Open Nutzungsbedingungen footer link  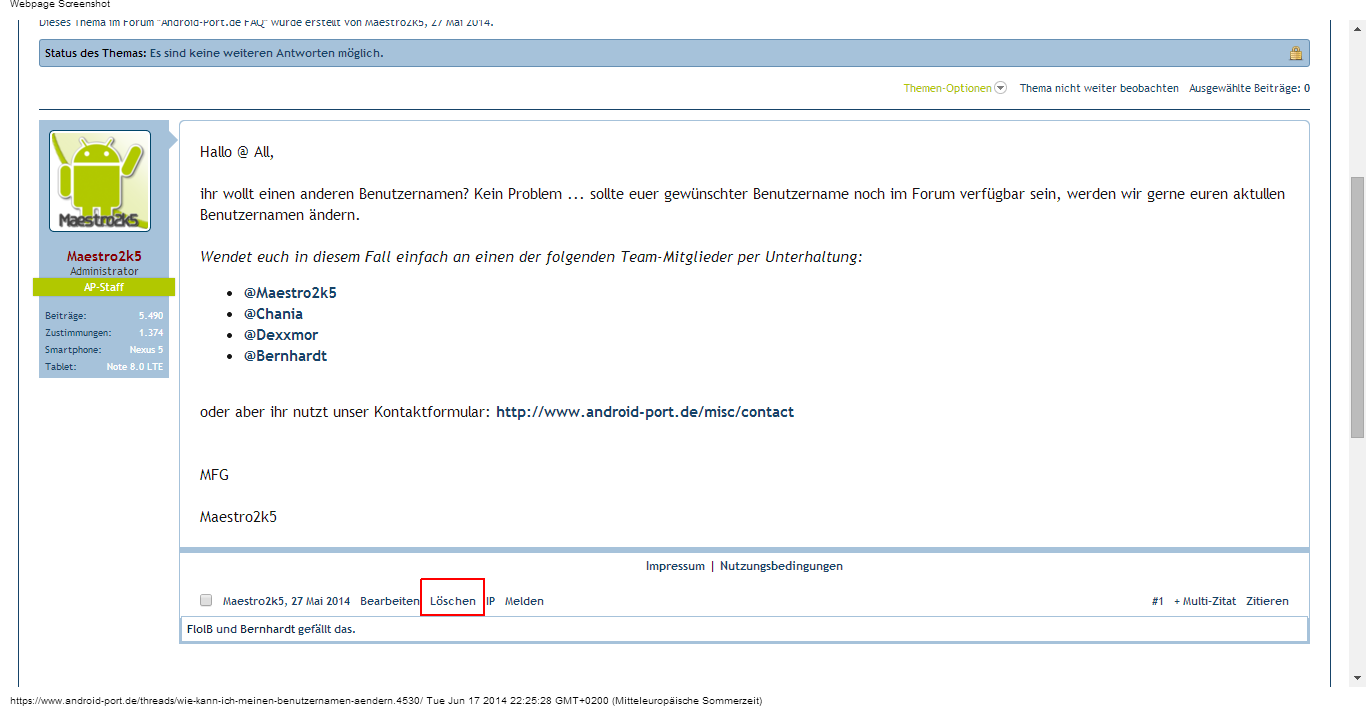[781, 566]
